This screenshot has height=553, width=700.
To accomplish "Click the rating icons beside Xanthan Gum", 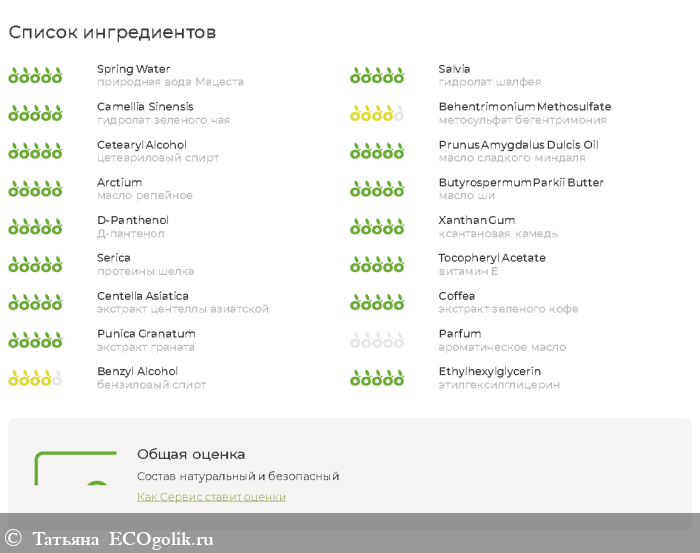I will click(x=377, y=227).
